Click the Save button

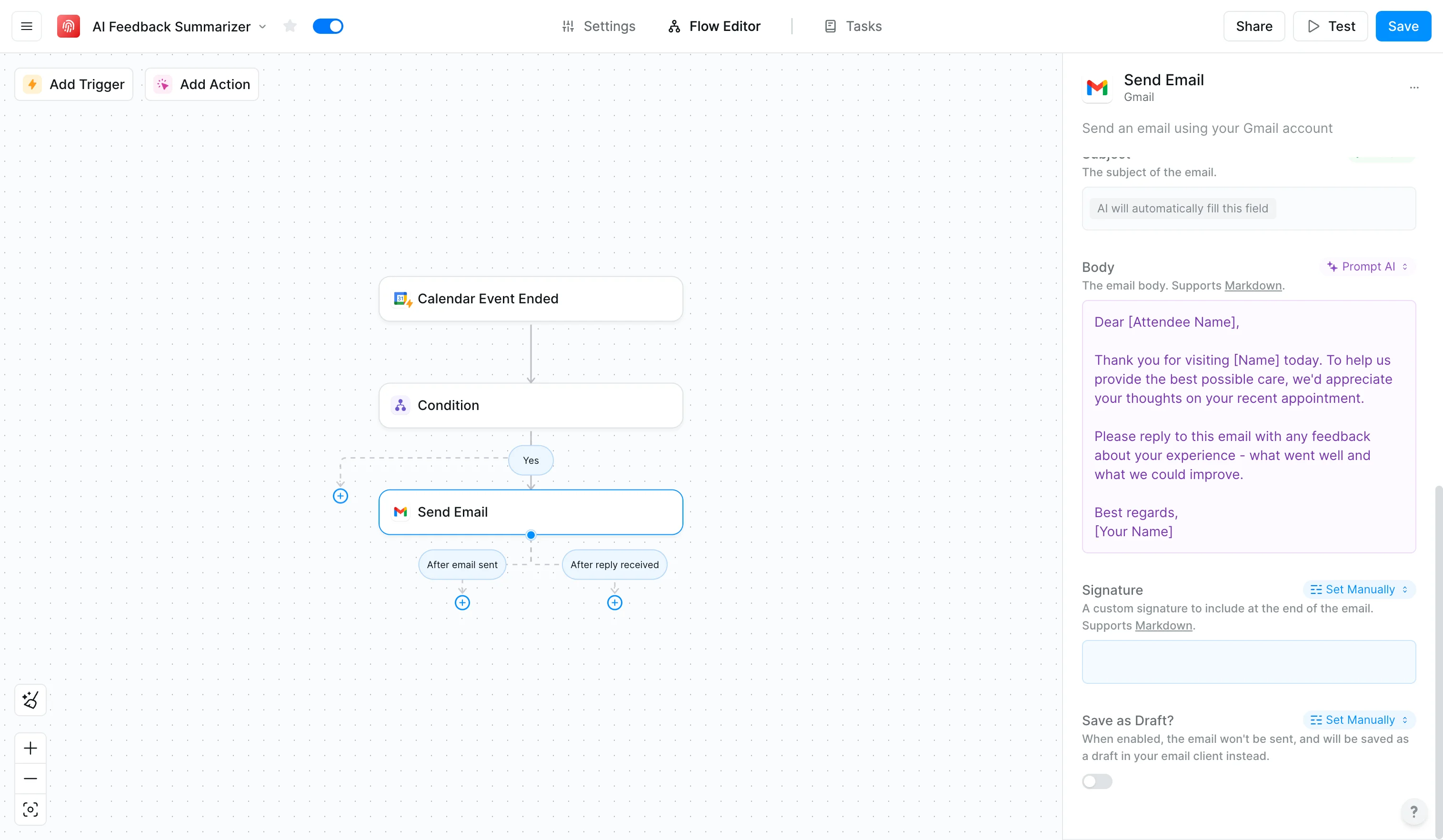pos(1403,26)
